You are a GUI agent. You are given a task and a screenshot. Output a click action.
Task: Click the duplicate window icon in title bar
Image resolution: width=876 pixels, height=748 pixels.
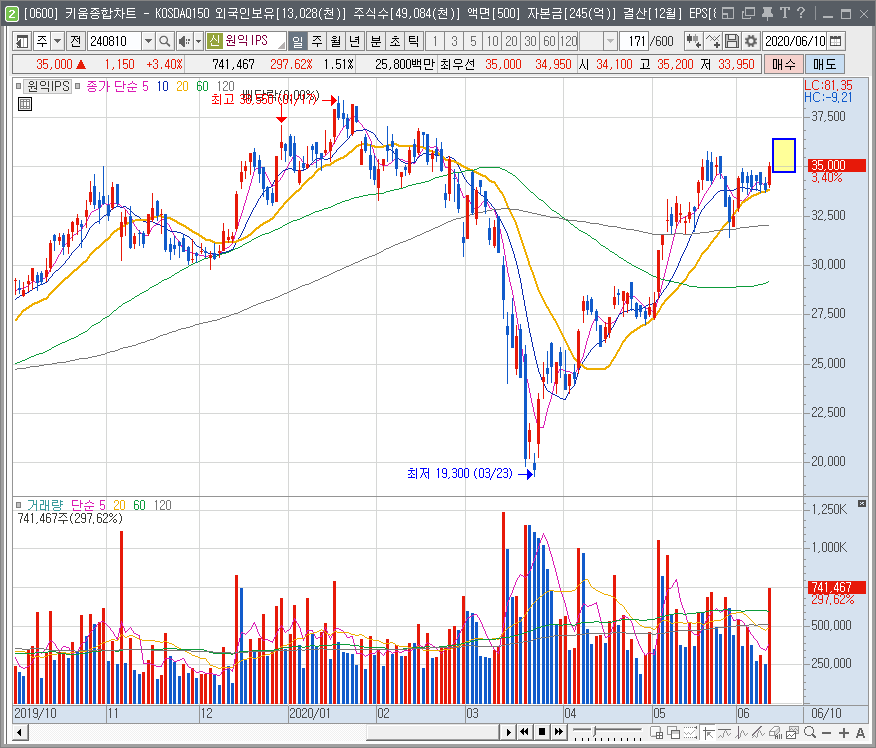point(748,13)
